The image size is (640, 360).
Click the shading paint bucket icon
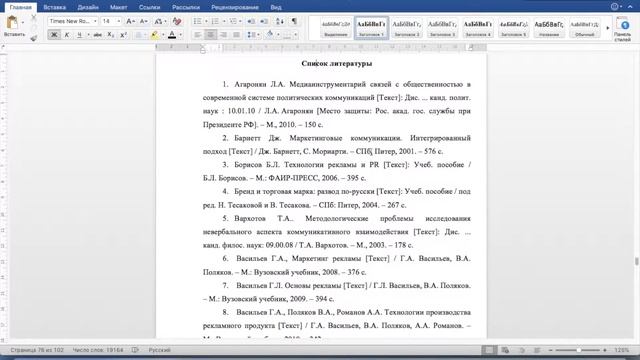click(270, 35)
